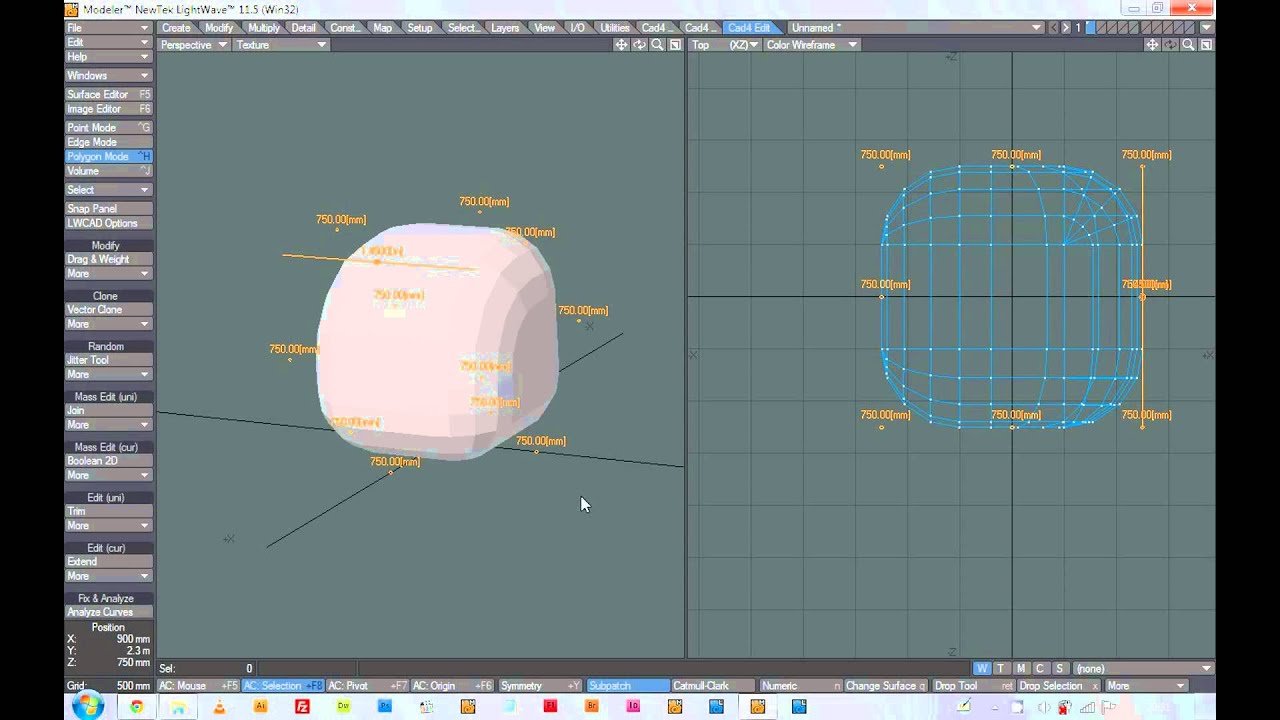This screenshot has width=1280, height=720.
Task: Toggle Symmetry mode
Action: (x=540, y=686)
